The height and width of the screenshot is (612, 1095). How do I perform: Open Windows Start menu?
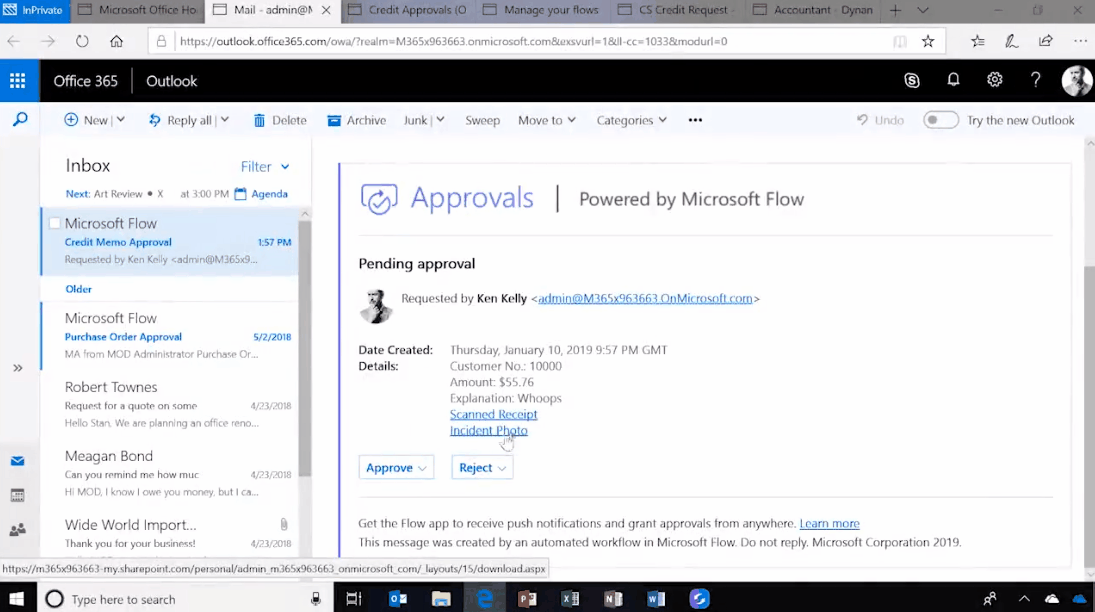tap(16, 599)
